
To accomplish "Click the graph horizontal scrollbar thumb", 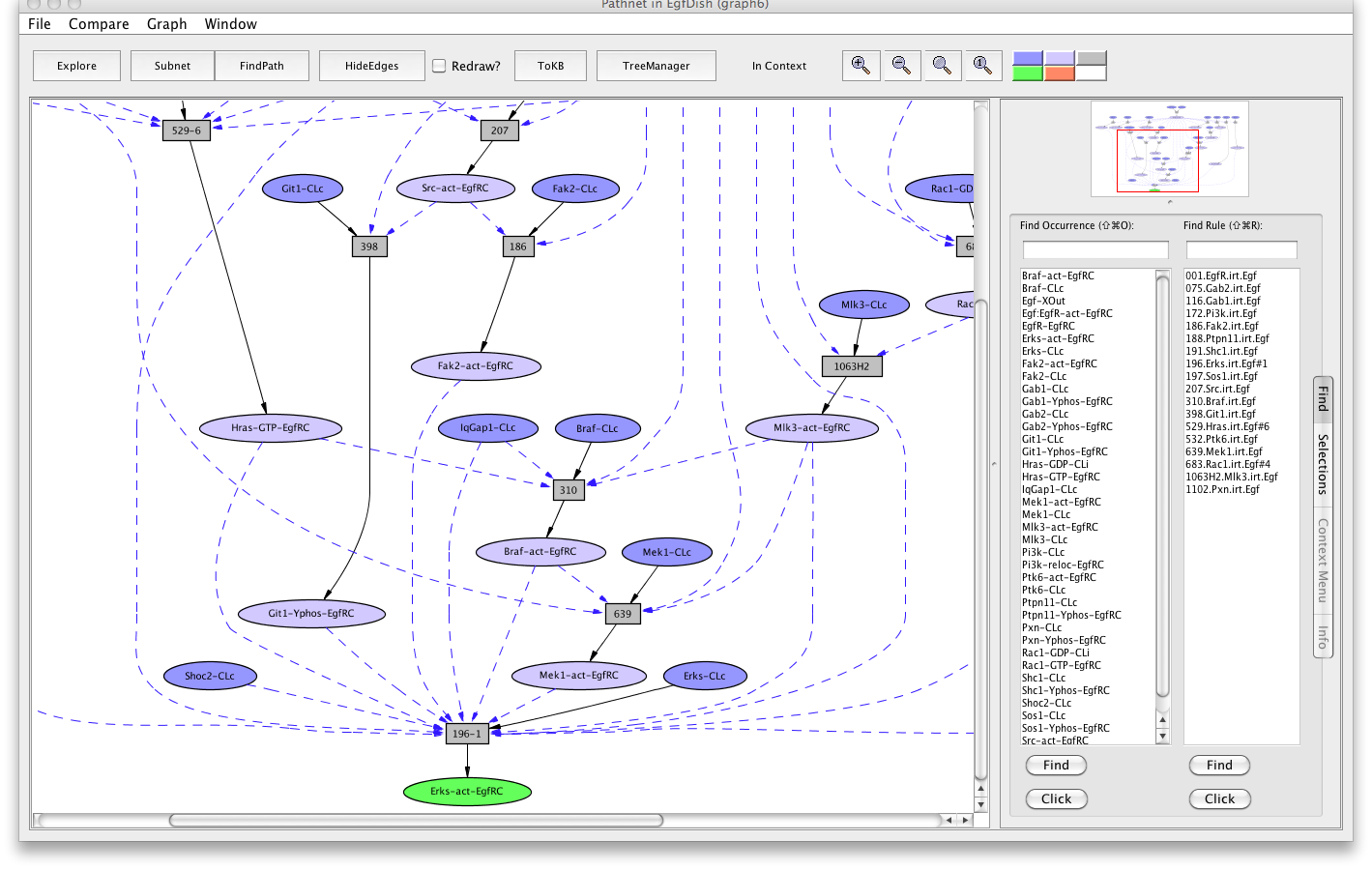I will tap(416, 820).
